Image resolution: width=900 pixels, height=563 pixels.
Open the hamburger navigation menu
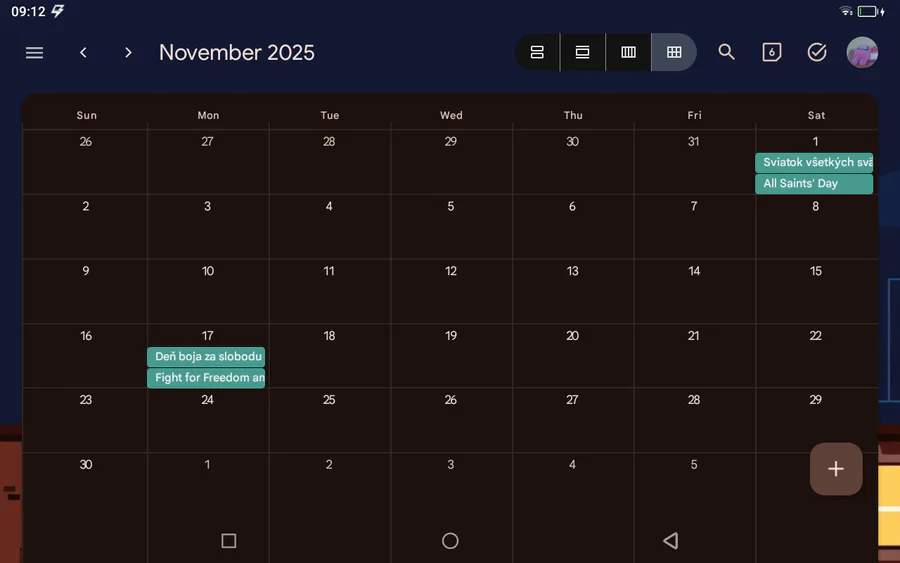tap(34, 53)
